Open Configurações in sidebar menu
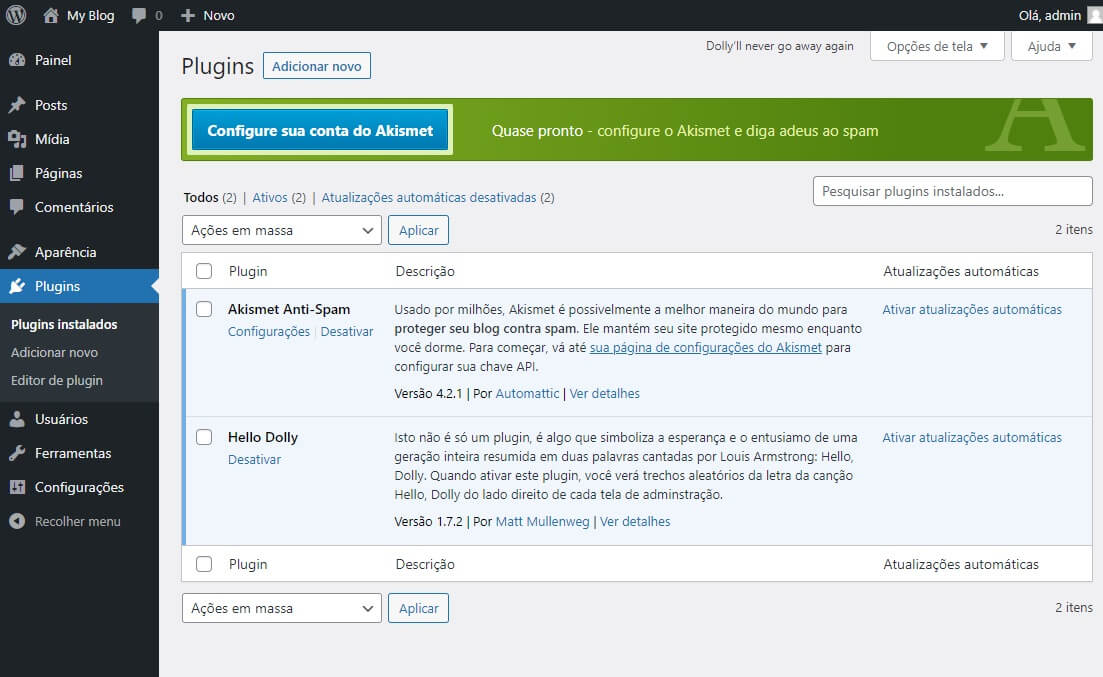 (x=79, y=487)
